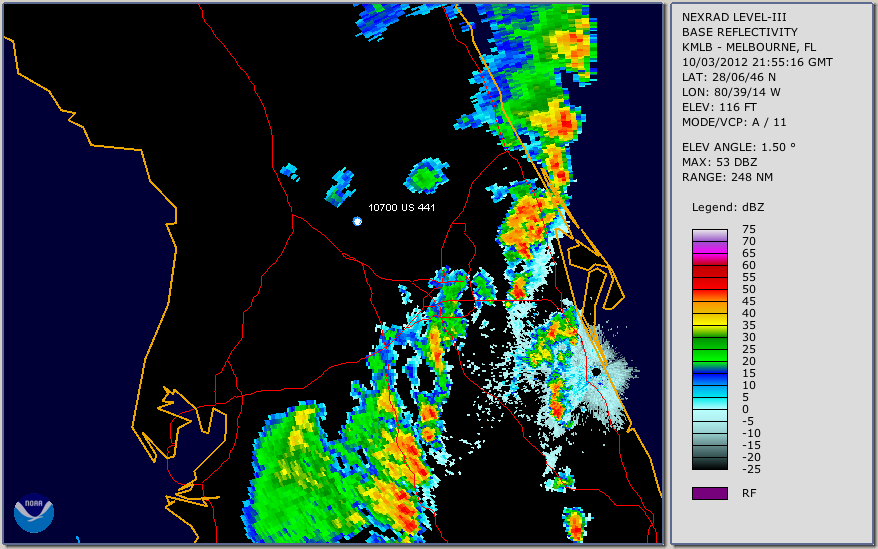Click the NOAA logo on the map

tap(34, 513)
